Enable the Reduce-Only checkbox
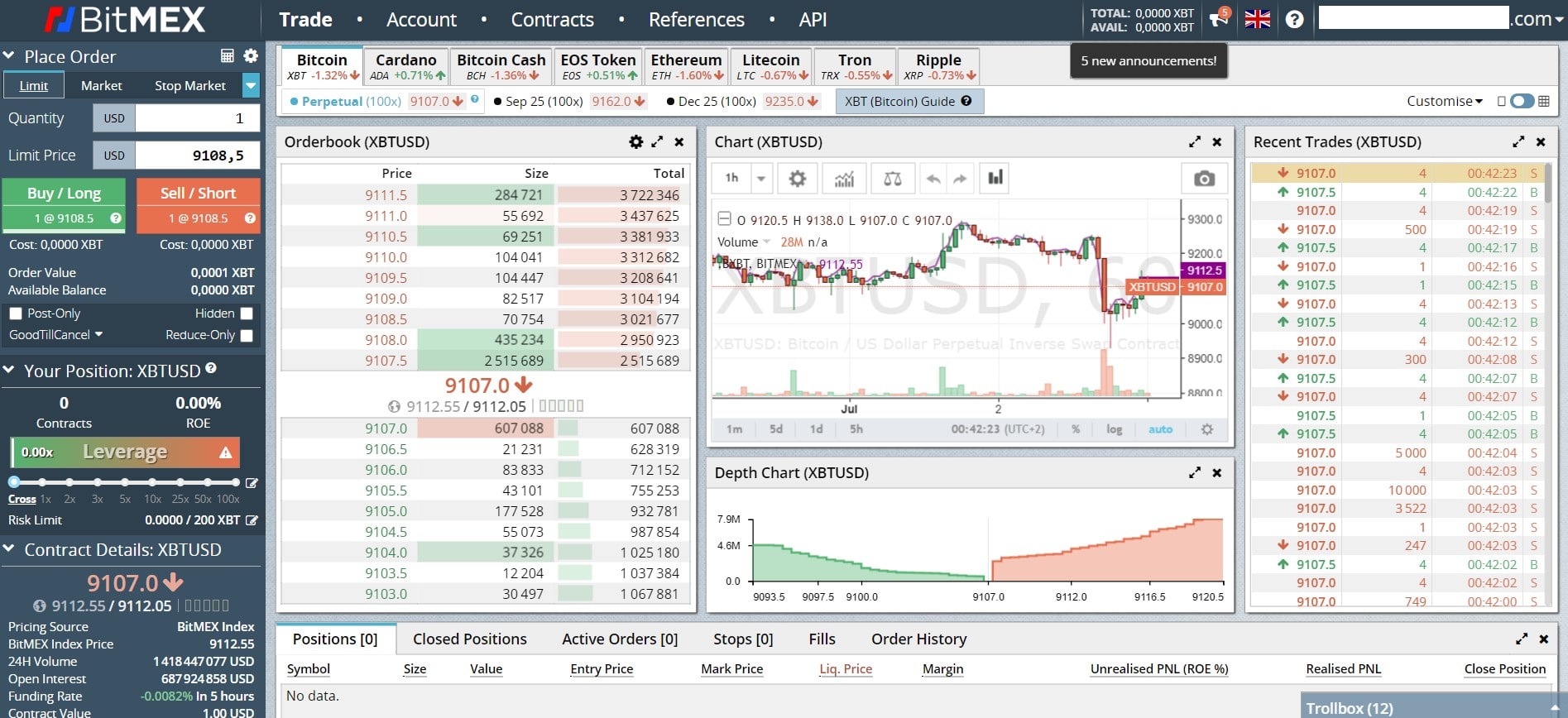The height and width of the screenshot is (718, 1568). tap(247, 335)
